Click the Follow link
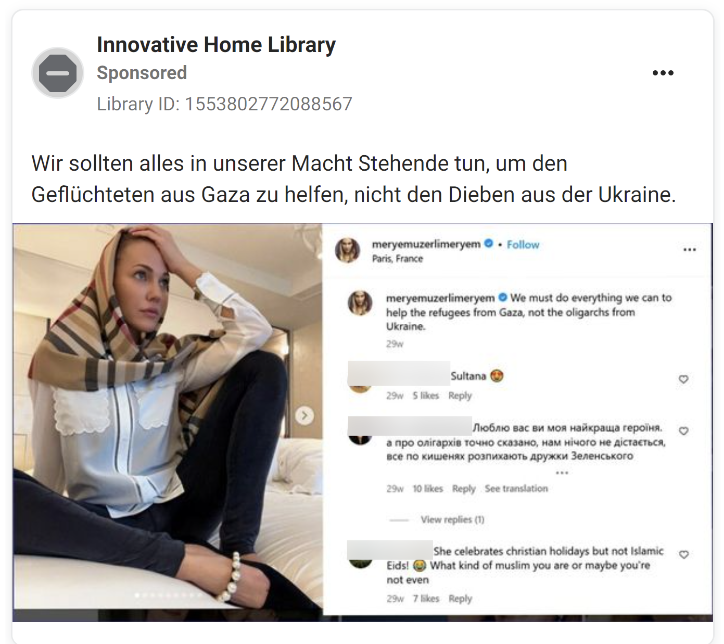Viewport: 724px width, 644px height. point(523,245)
